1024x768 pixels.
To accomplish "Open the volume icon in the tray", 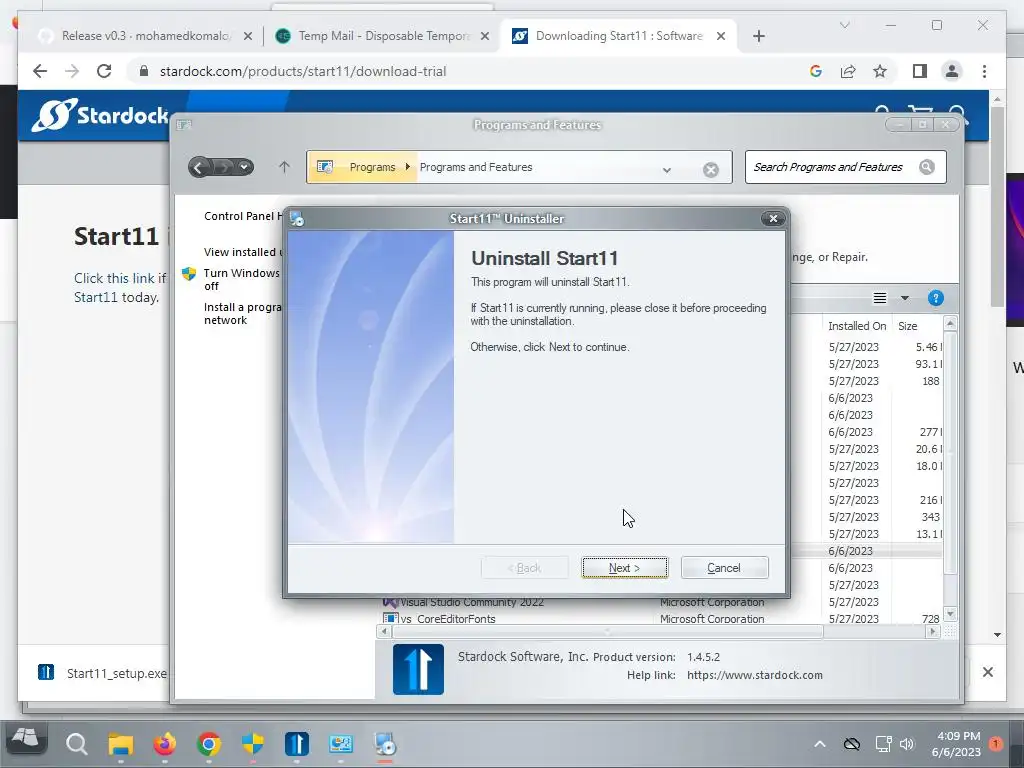I will [x=906, y=744].
